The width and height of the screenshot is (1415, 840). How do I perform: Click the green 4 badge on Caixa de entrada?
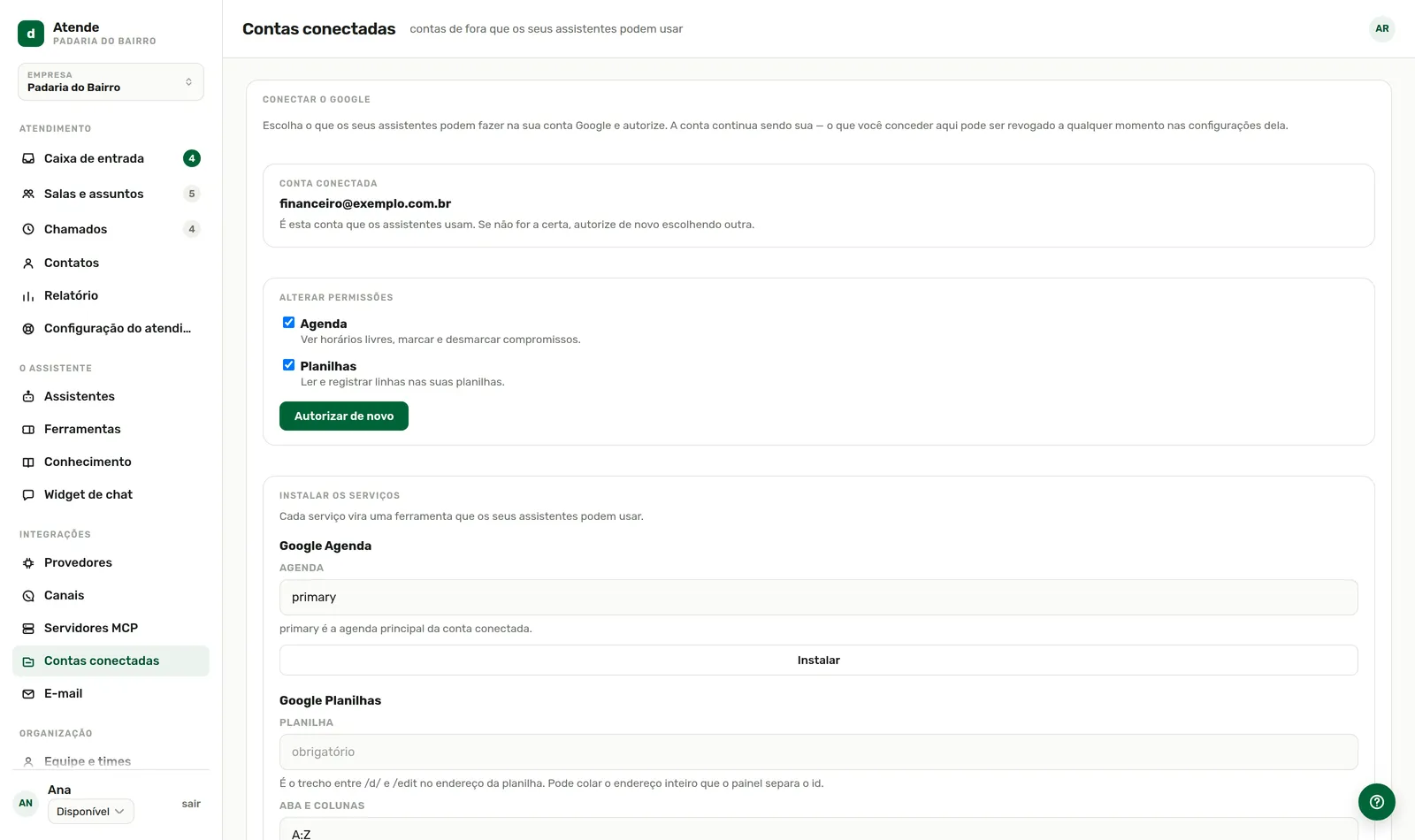[x=192, y=158]
